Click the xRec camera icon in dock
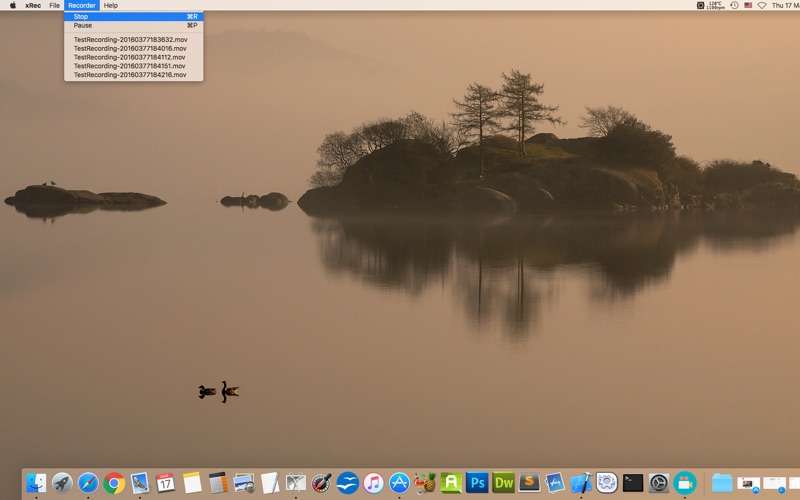 (685, 483)
